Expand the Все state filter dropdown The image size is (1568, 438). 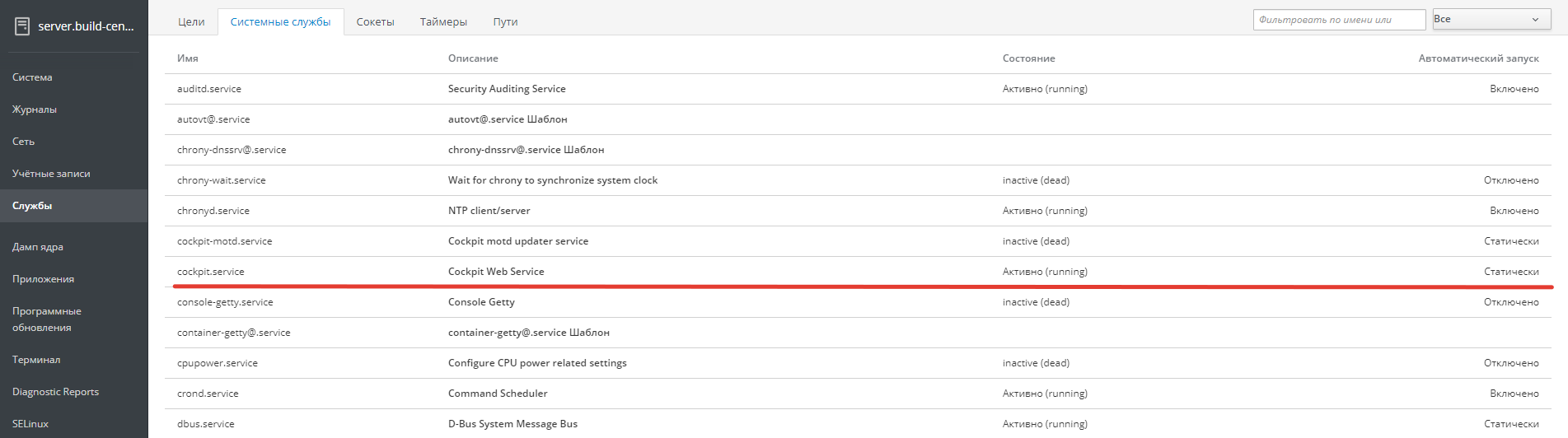pos(1491,20)
